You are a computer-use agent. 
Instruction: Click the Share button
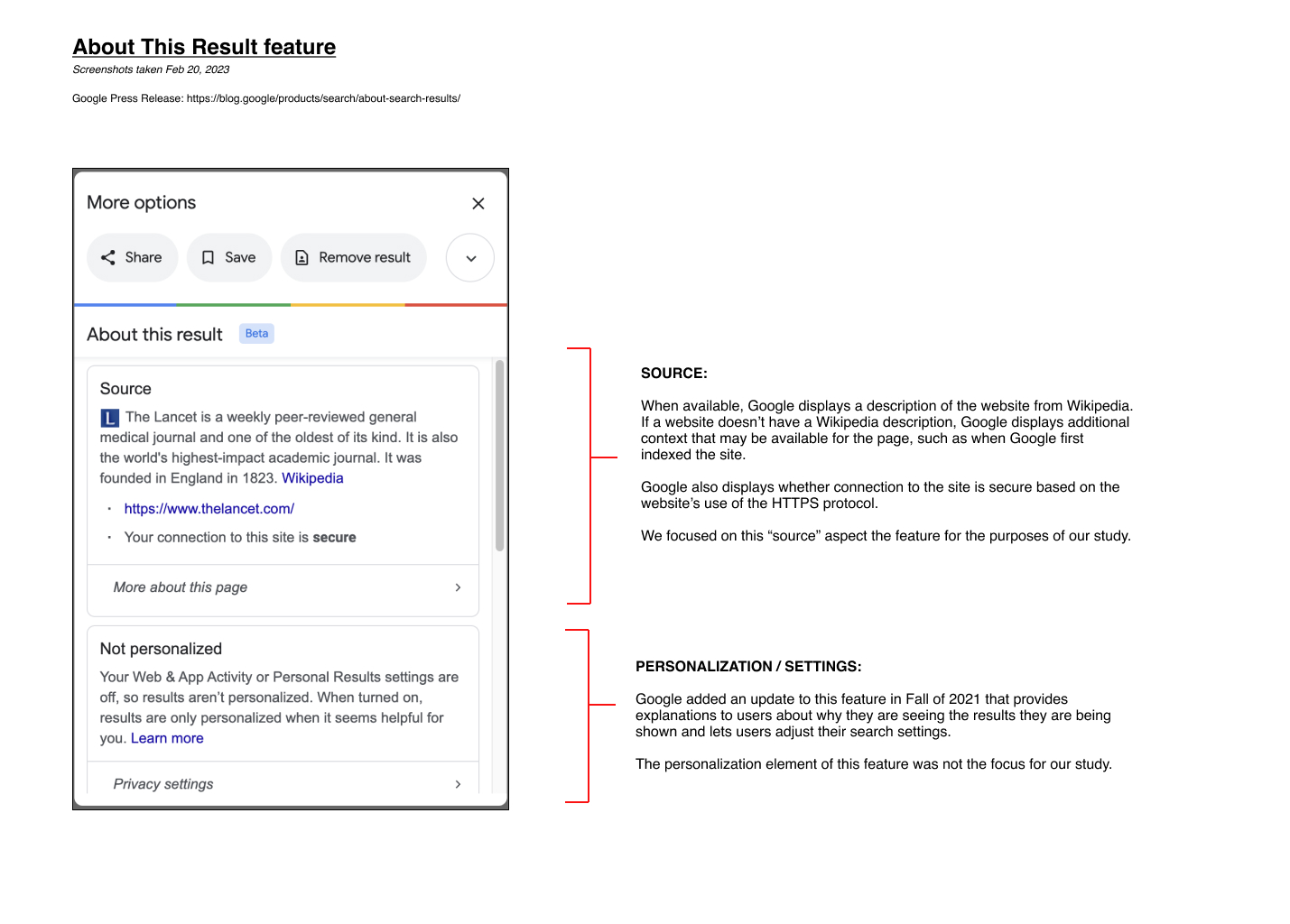[x=133, y=258]
